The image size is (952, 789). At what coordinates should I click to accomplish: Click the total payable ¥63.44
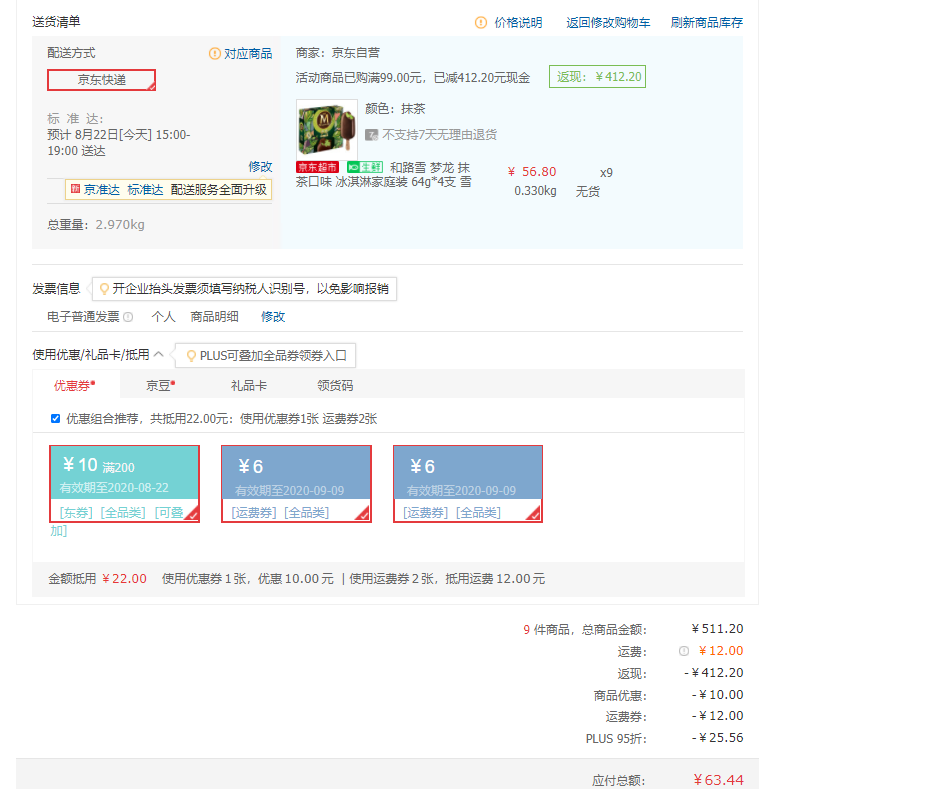coord(718,780)
